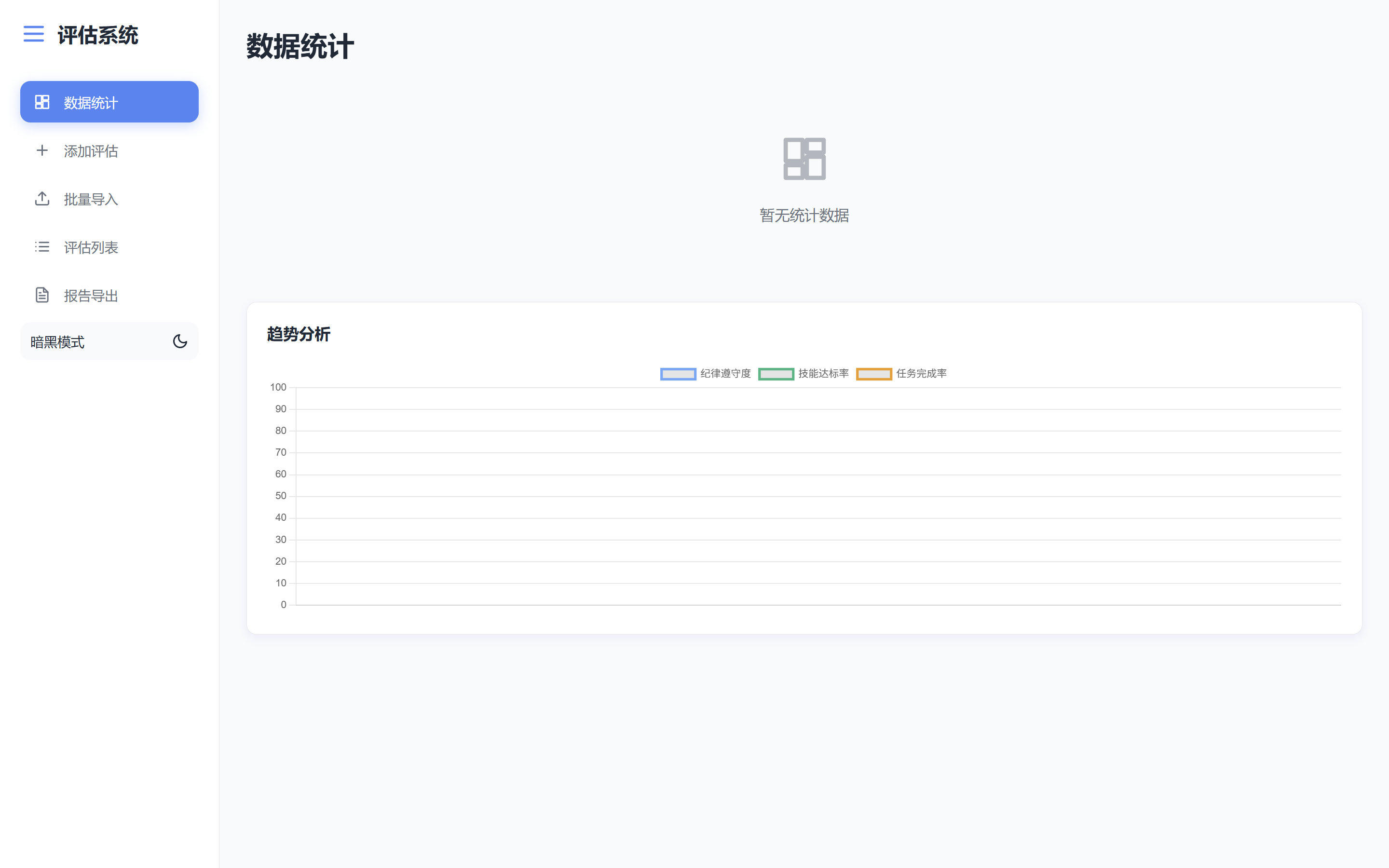Click the 暗黑模式 row in the sidebar

tap(109, 341)
